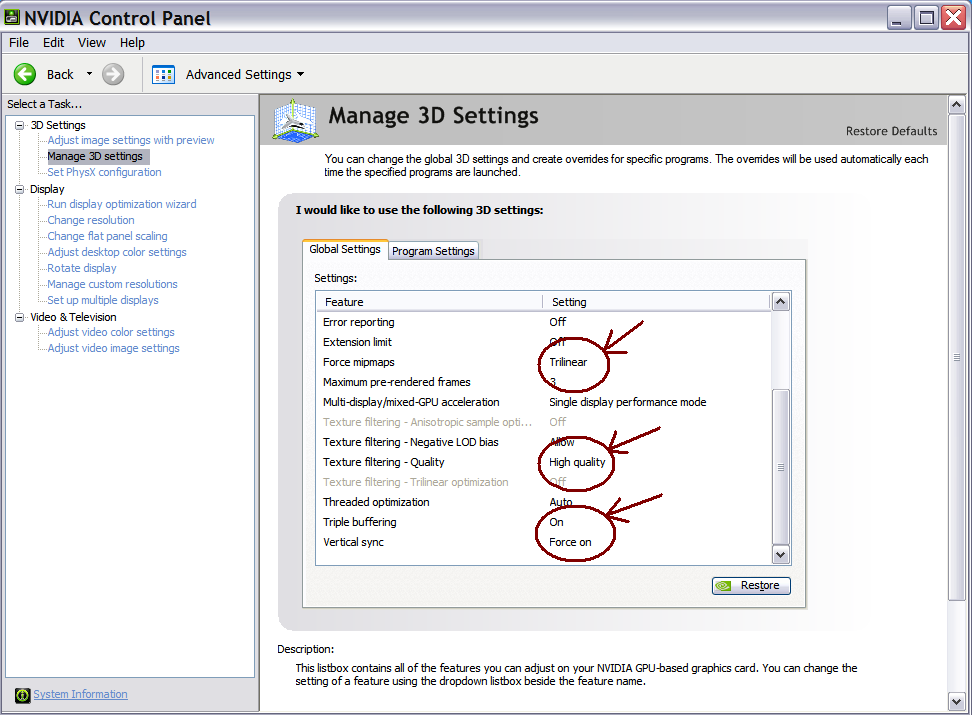The image size is (972, 715).
Task: Open Set PhysX configuration
Action: tap(104, 172)
